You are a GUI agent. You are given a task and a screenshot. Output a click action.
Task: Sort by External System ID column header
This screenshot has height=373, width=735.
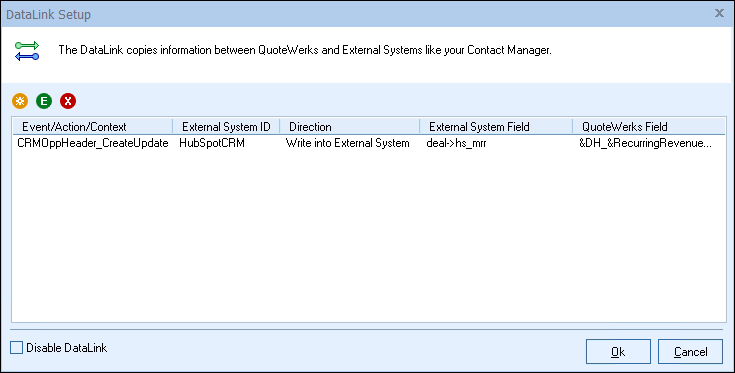click(x=226, y=127)
